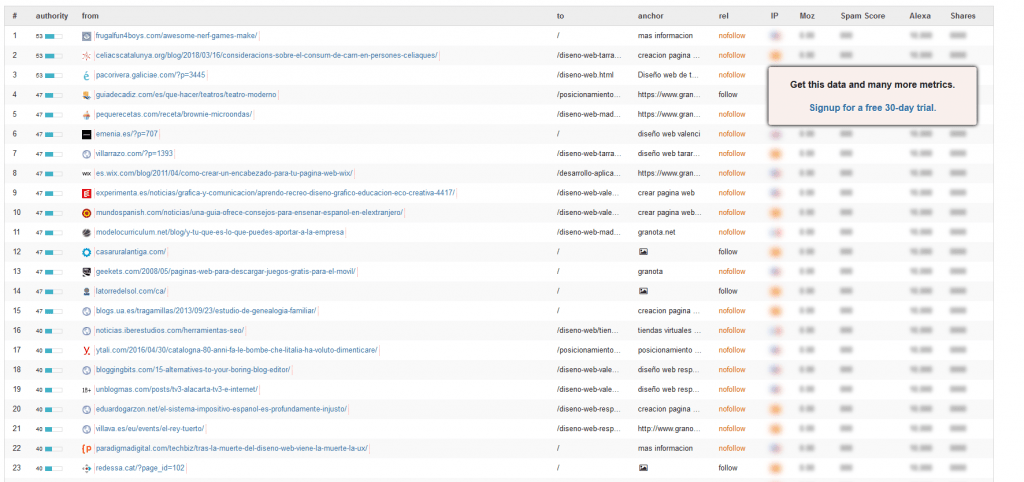
Task: Sort by the rel column header
Action: [x=723, y=16]
